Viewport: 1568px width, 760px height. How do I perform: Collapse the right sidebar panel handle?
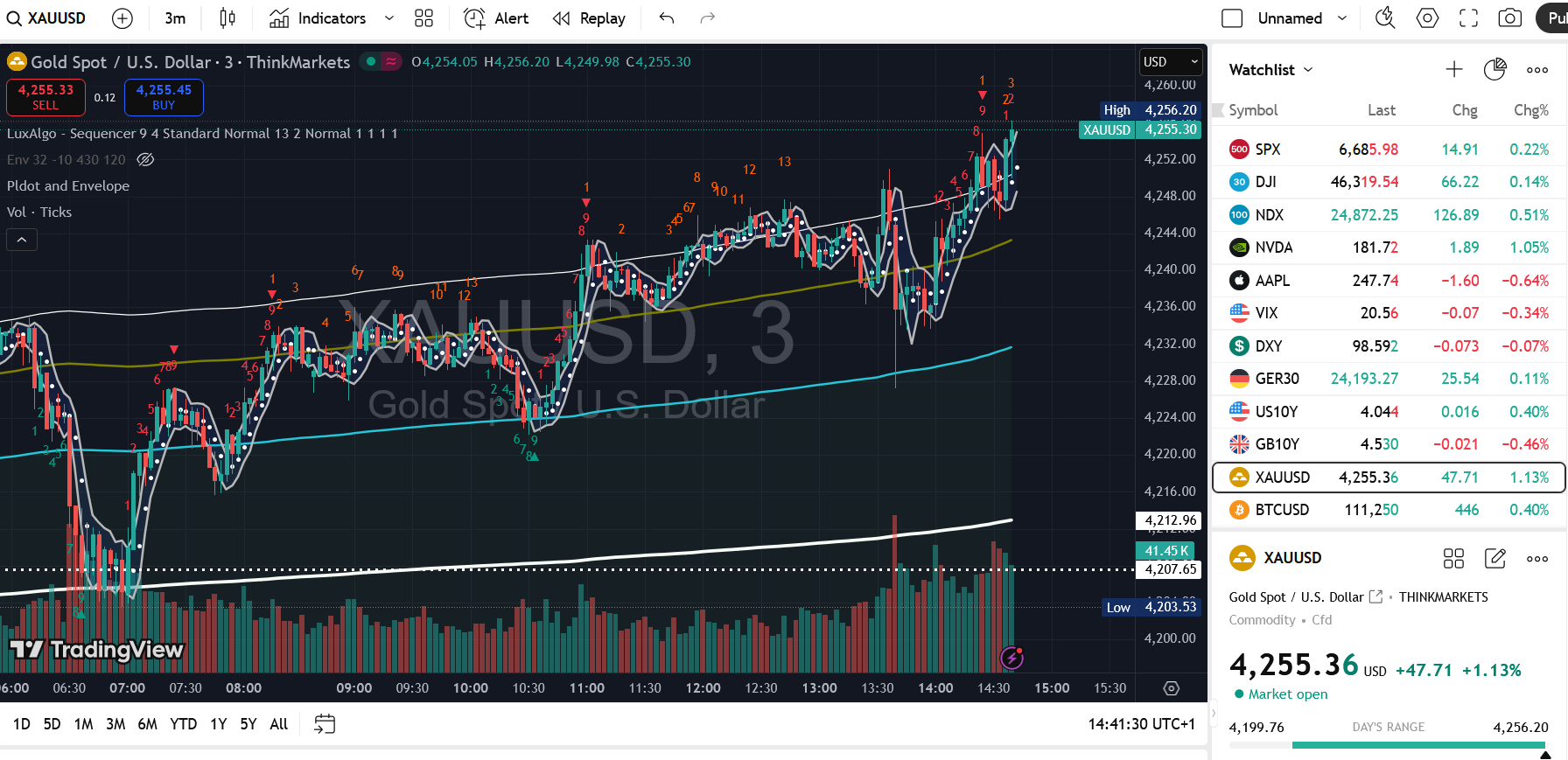pyautogui.click(x=1213, y=714)
